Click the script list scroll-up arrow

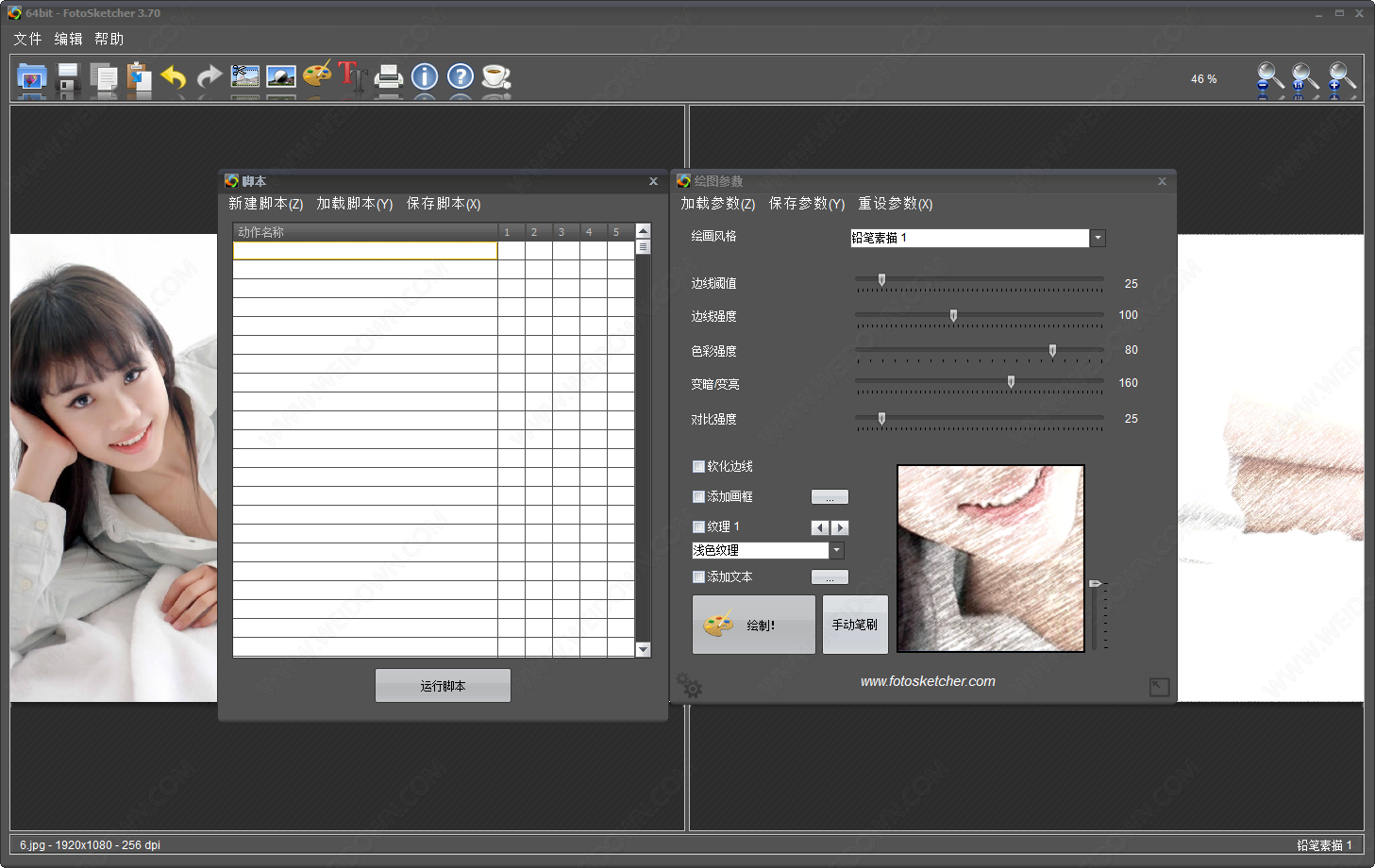click(644, 231)
